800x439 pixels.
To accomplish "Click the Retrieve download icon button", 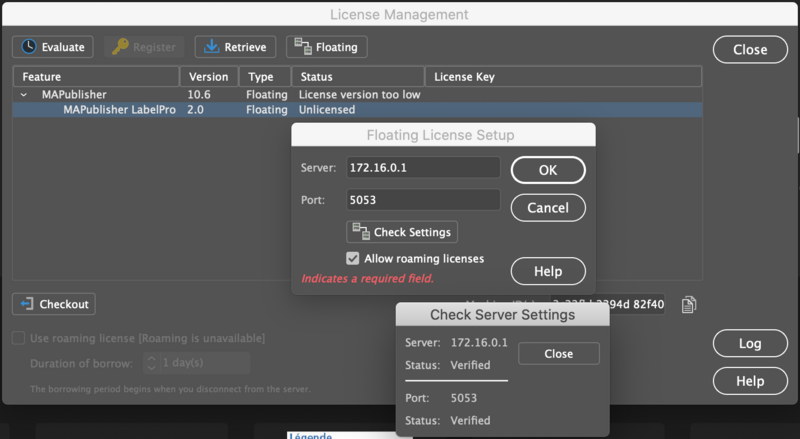I will [236, 47].
